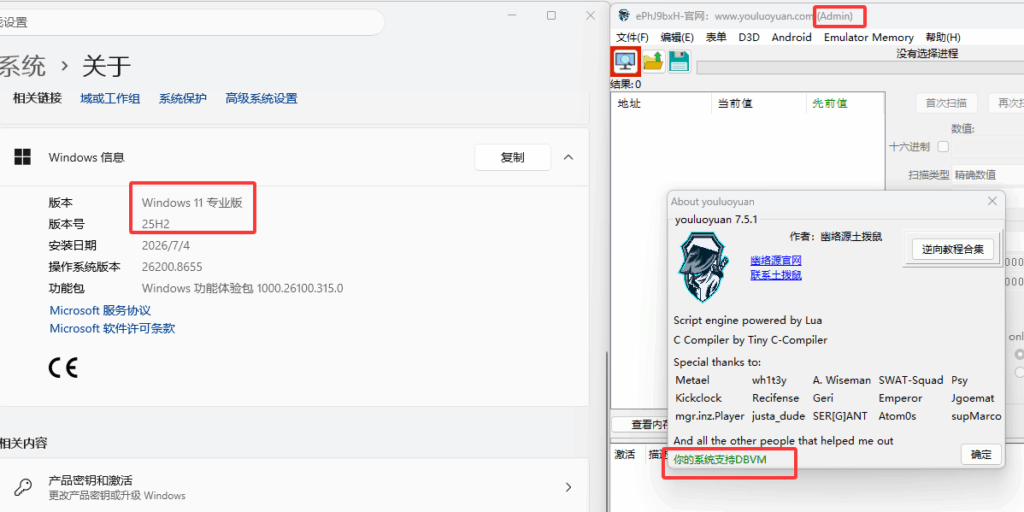The width and height of the screenshot is (1024, 512).
Task: Click the app logo in title bar
Action: (624, 16)
